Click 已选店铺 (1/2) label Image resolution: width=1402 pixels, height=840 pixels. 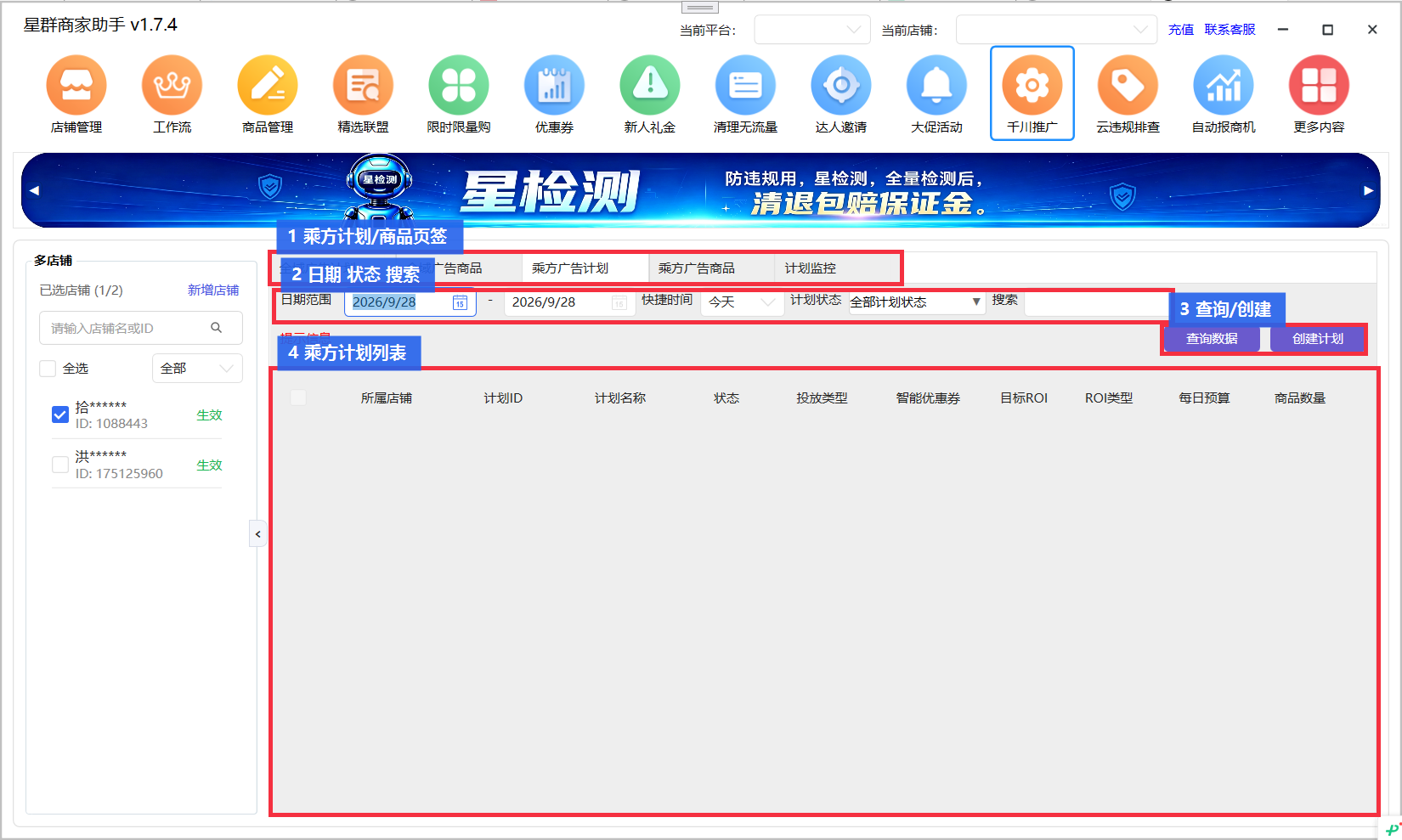(x=82, y=290)
